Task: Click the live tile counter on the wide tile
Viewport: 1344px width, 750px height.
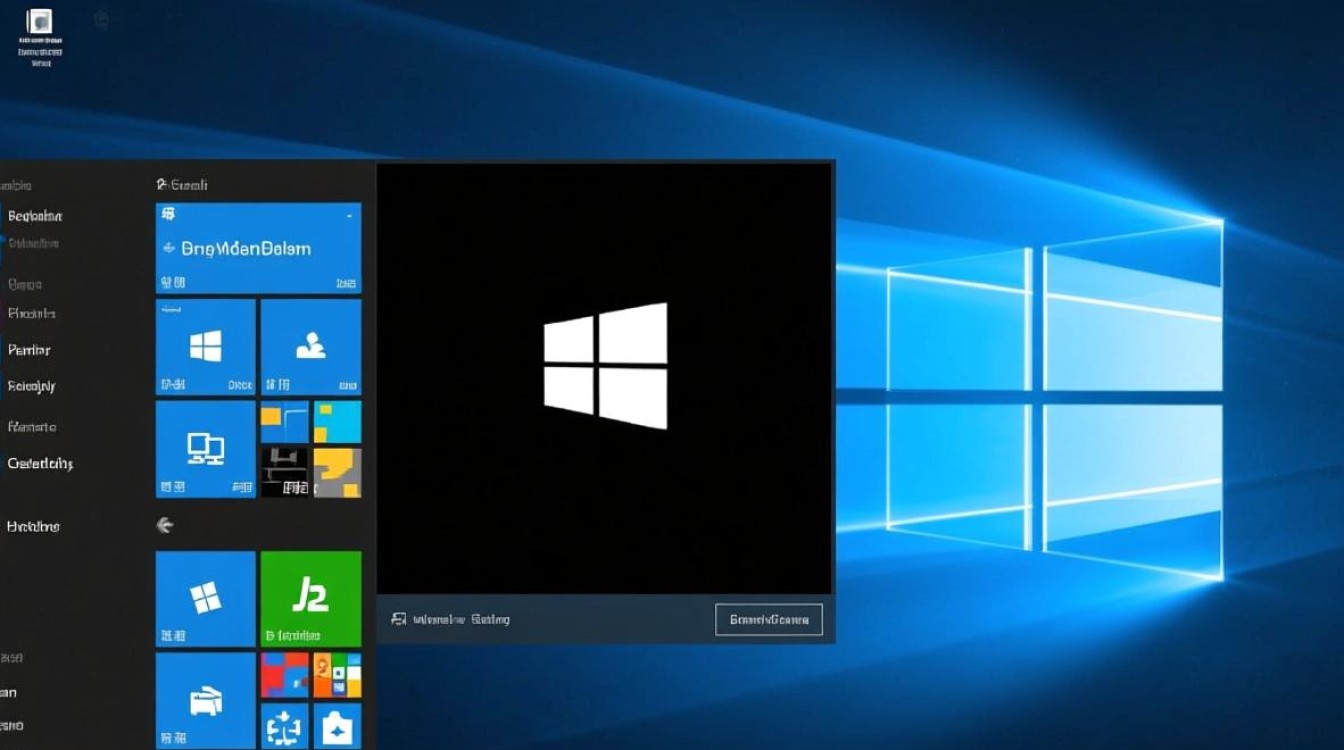Action: pos(175,283)
